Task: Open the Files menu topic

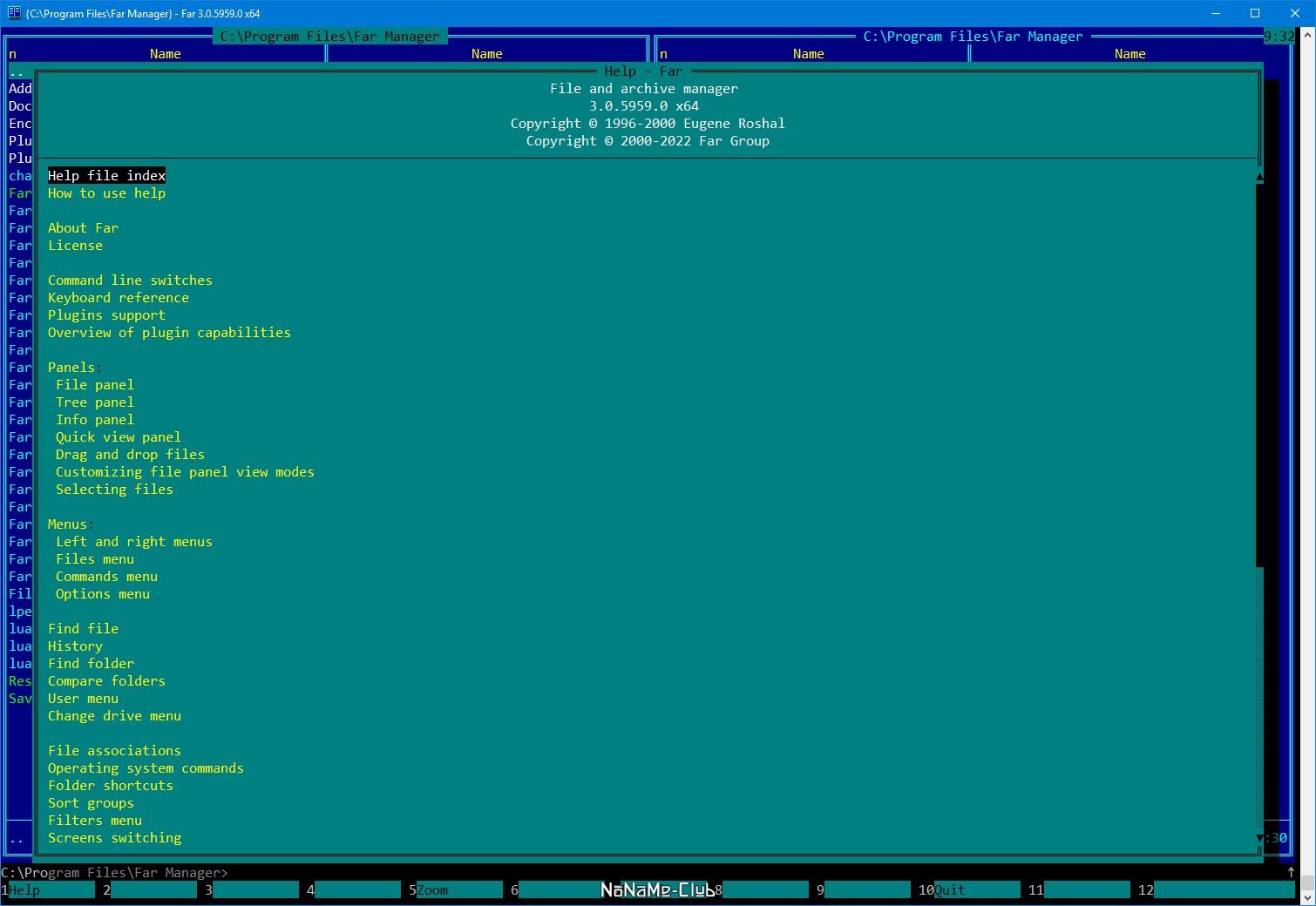Action: click(x=95, y=559)
